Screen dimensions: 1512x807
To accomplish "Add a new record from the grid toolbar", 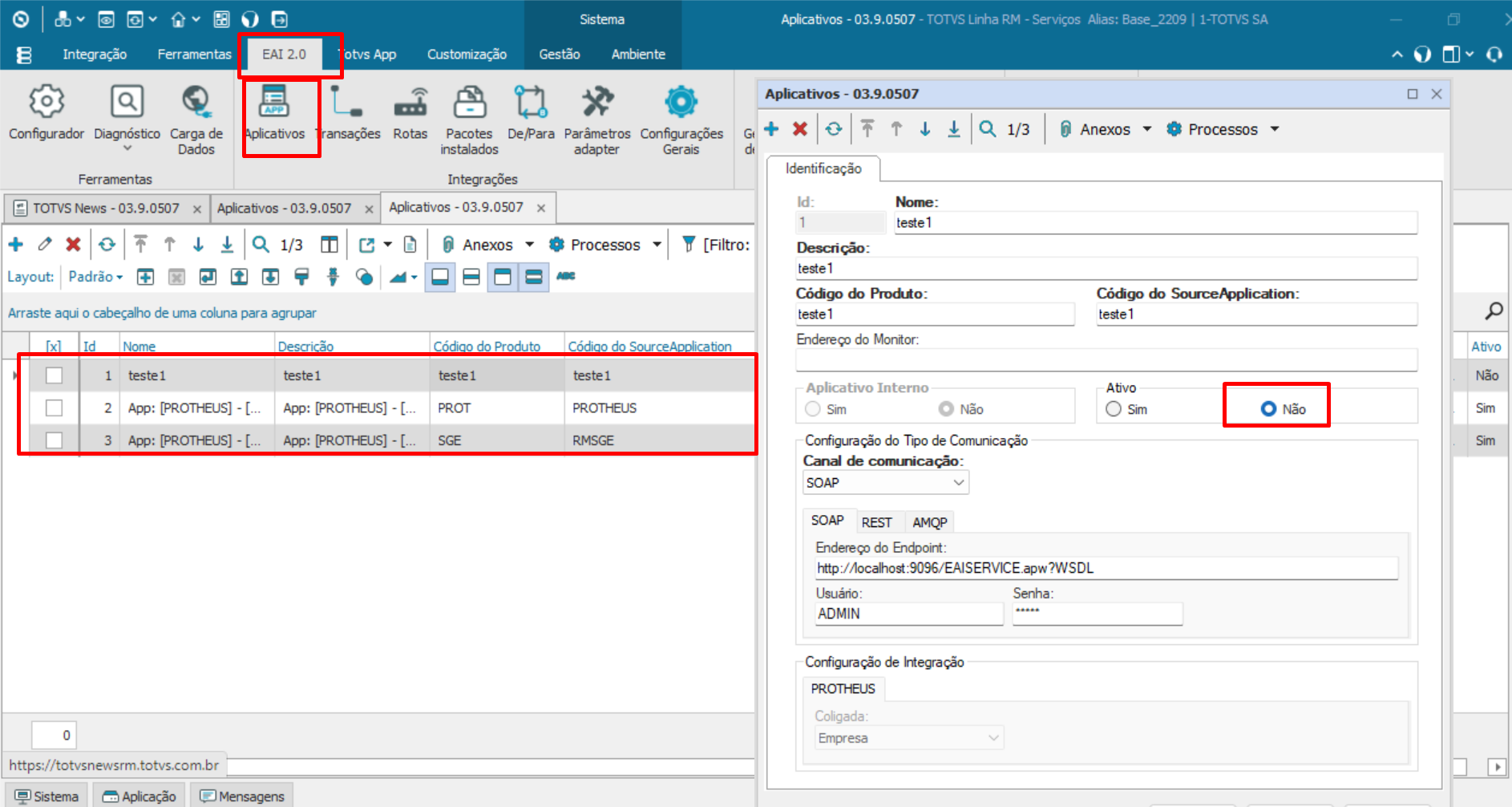I will click(x=16, y=245).
